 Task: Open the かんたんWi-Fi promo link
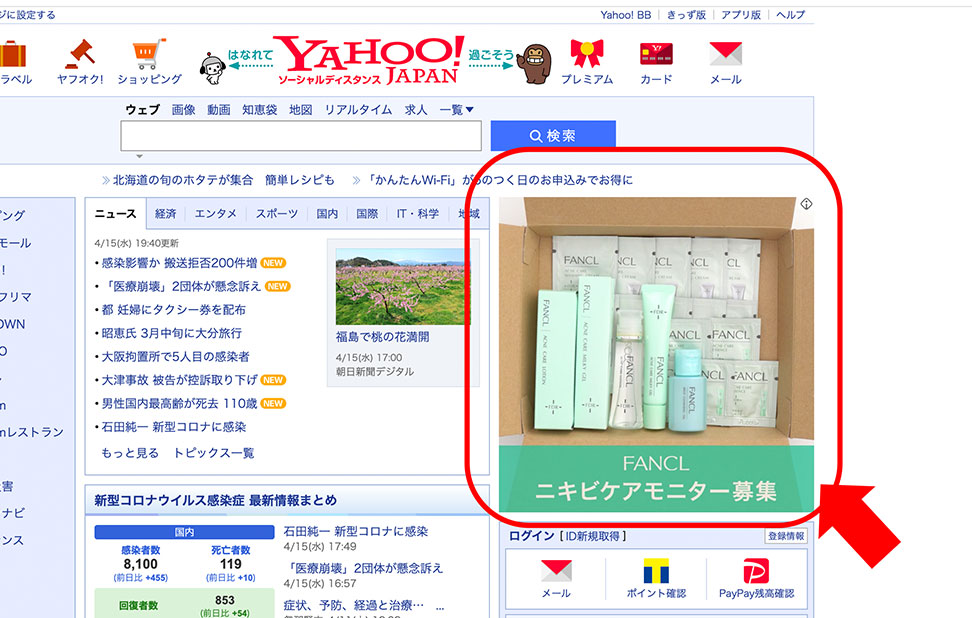tap(499, 180)
